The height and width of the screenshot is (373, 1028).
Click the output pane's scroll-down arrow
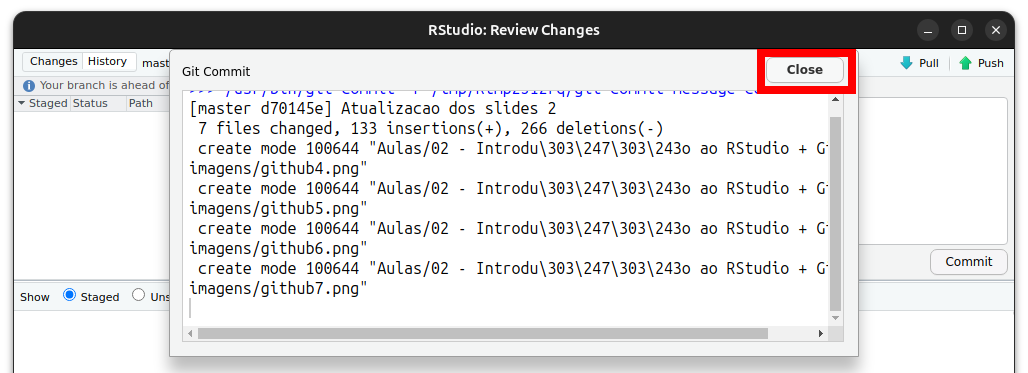tap(835, 317)
